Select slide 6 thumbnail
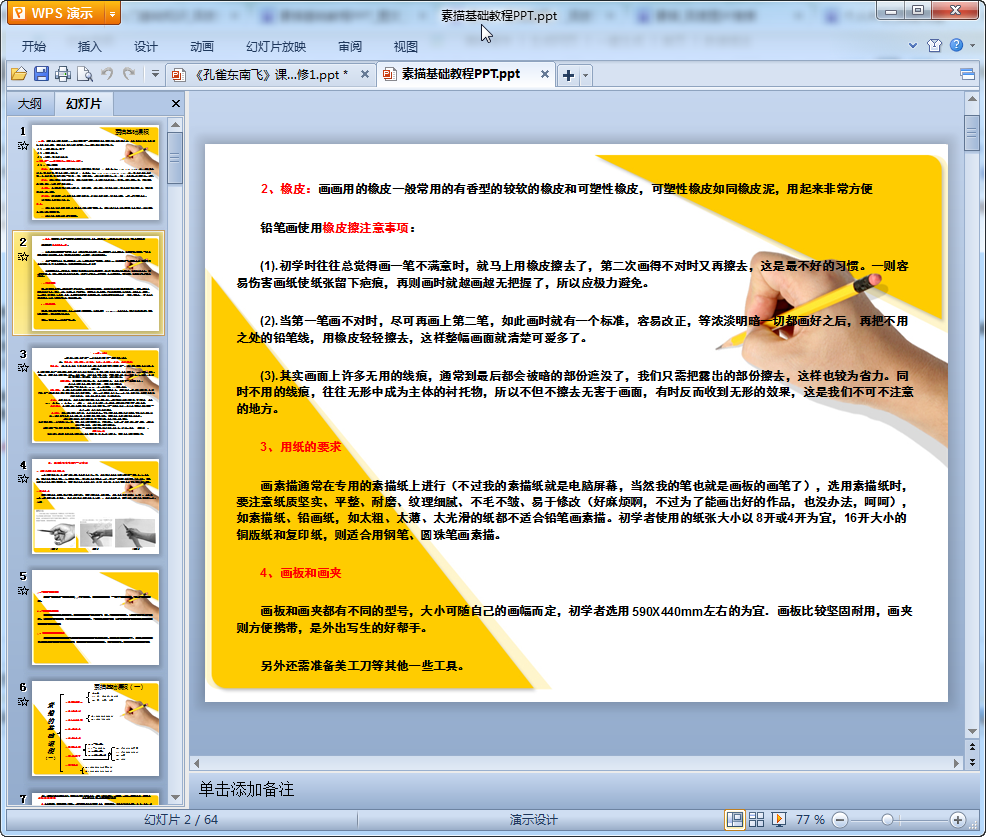 tap(96, 729)
